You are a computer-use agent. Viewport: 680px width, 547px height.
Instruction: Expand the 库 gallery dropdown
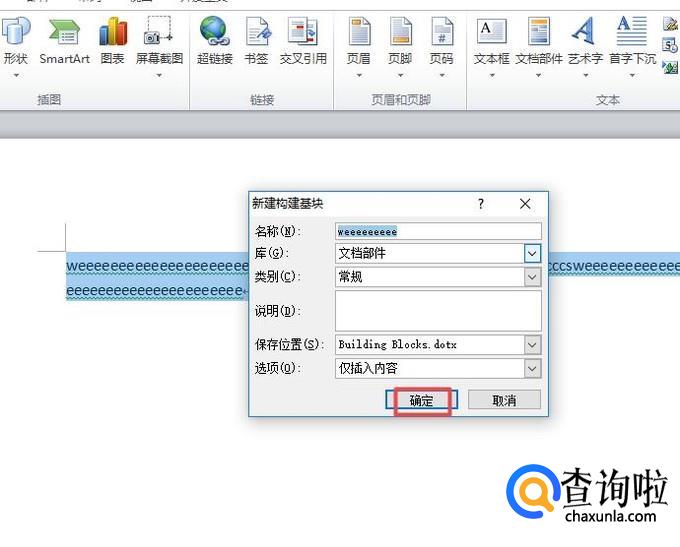tap(533, 254)
